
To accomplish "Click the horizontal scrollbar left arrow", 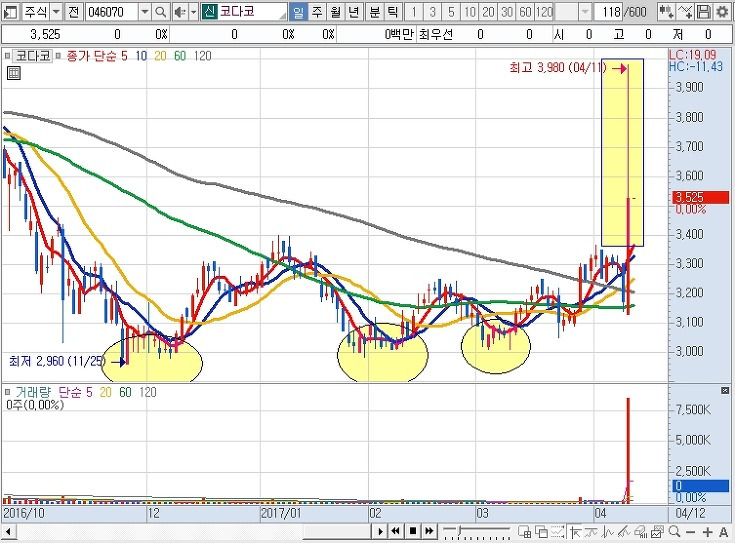I will (x=8, y=532).
